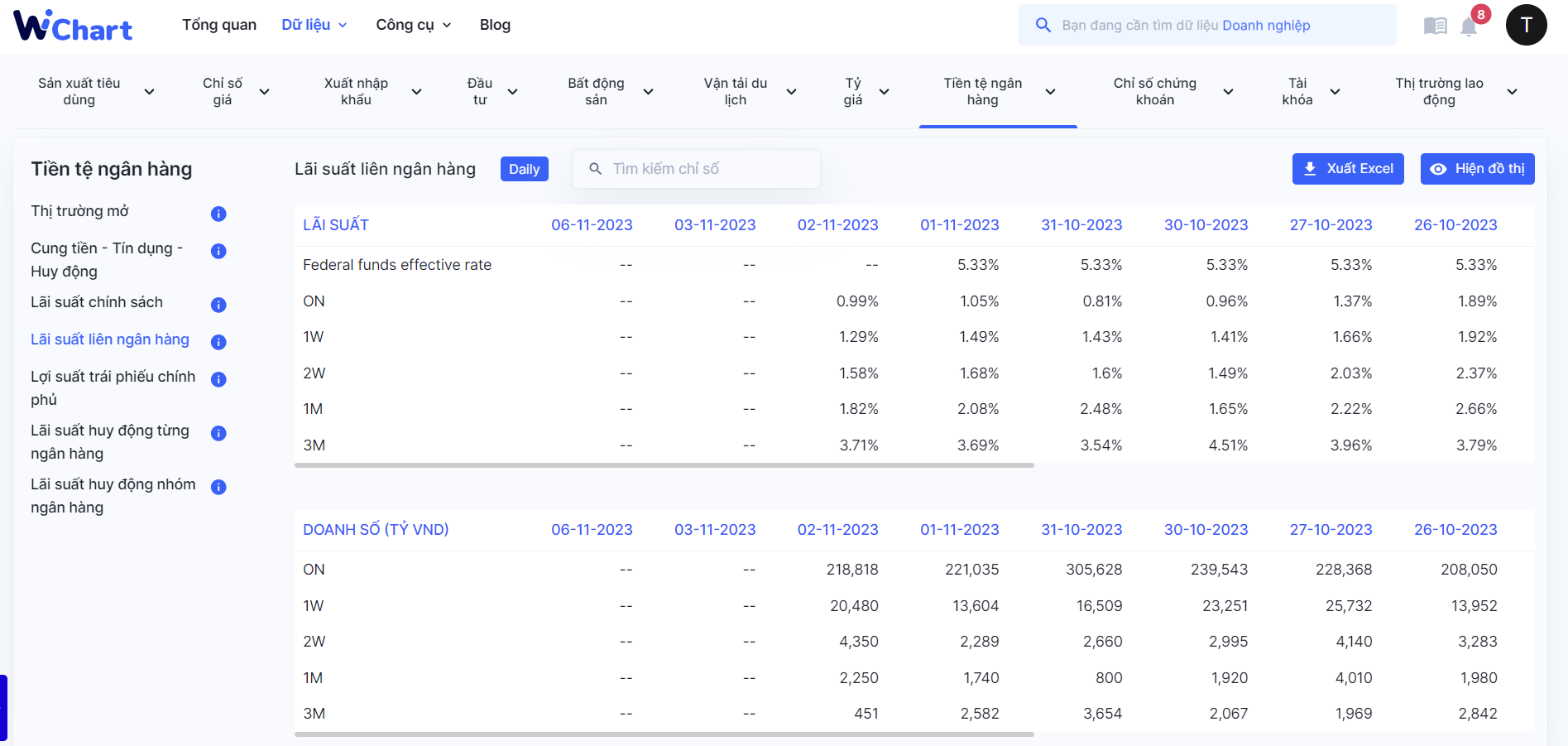
Task: Click 02-11-2023 column in DOANH SỐ table
Action: pyautogui.click(x=837, y=530)
